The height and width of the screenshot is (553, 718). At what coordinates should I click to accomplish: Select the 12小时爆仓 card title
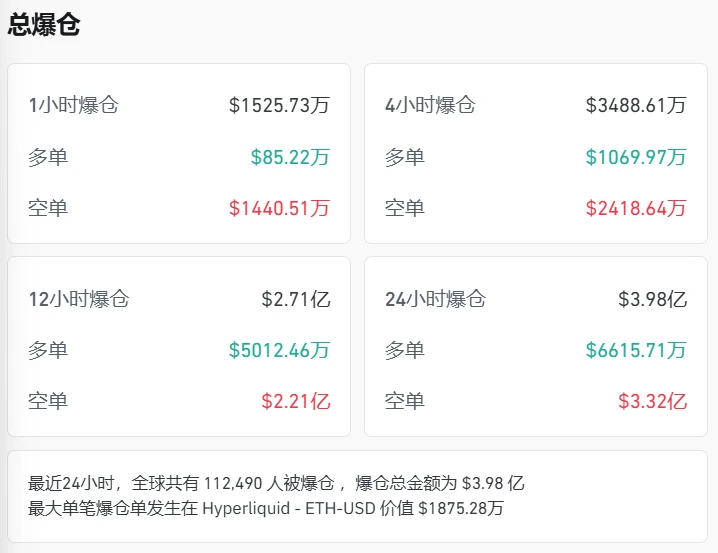(79, 299)
